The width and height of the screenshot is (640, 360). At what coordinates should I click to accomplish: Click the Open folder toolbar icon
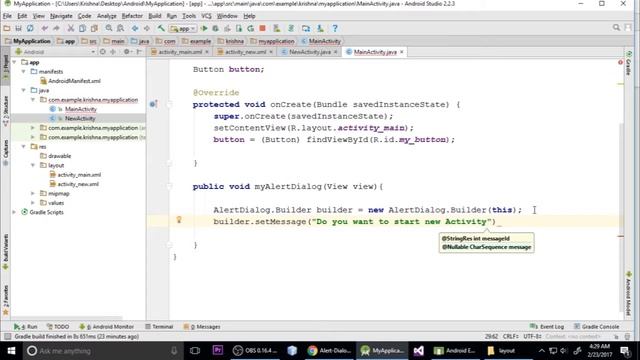pos(7,28)
